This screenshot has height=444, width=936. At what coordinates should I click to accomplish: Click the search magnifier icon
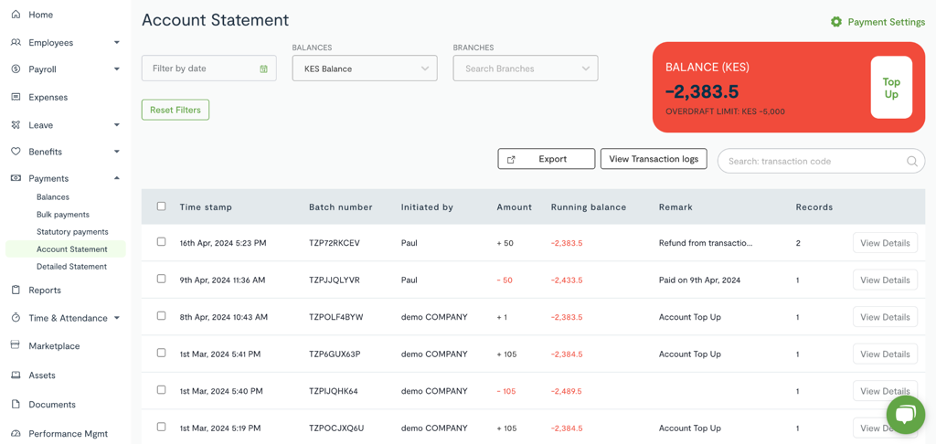(912, 161)
